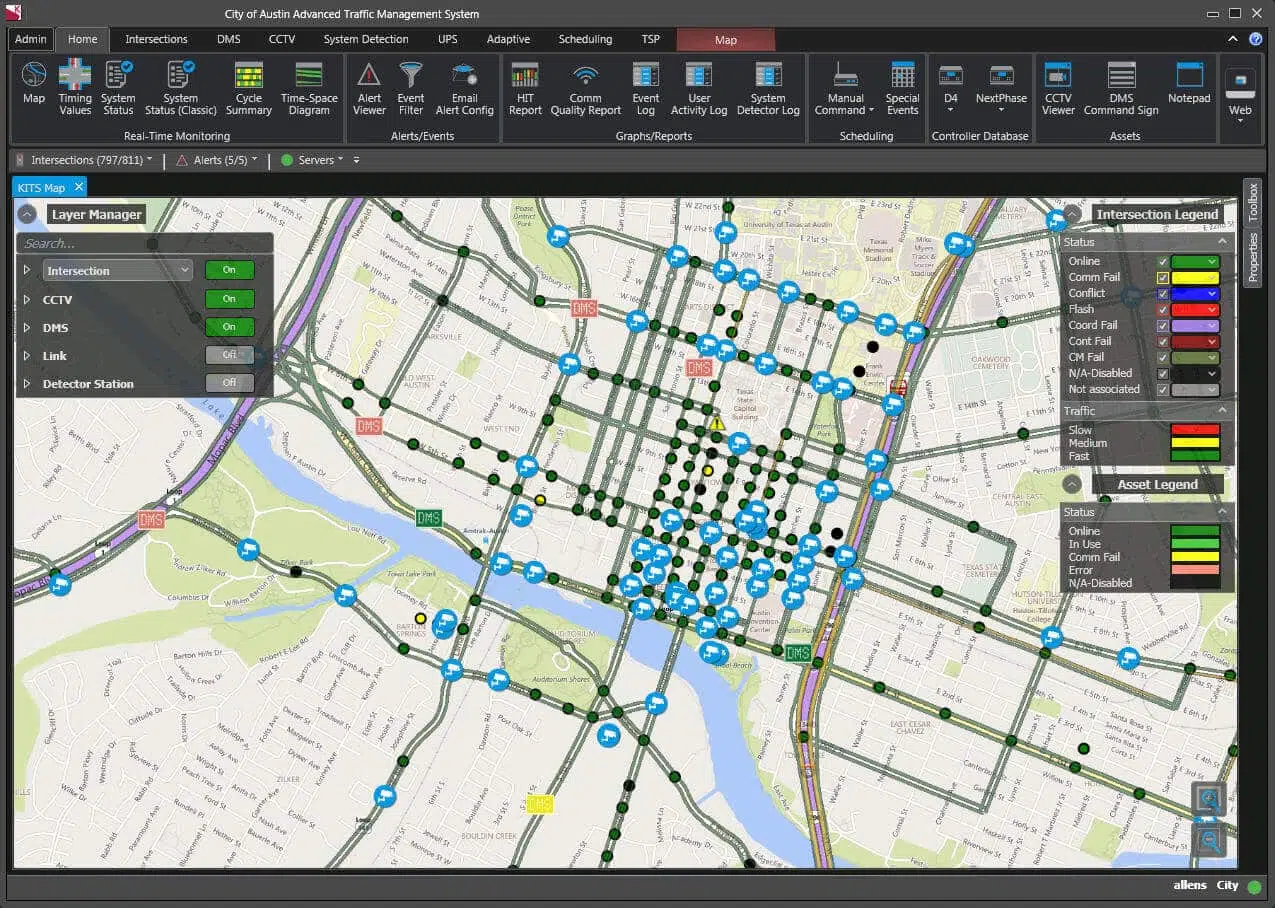
Task: Toggle the CCTV layer off
Action: 229,299
